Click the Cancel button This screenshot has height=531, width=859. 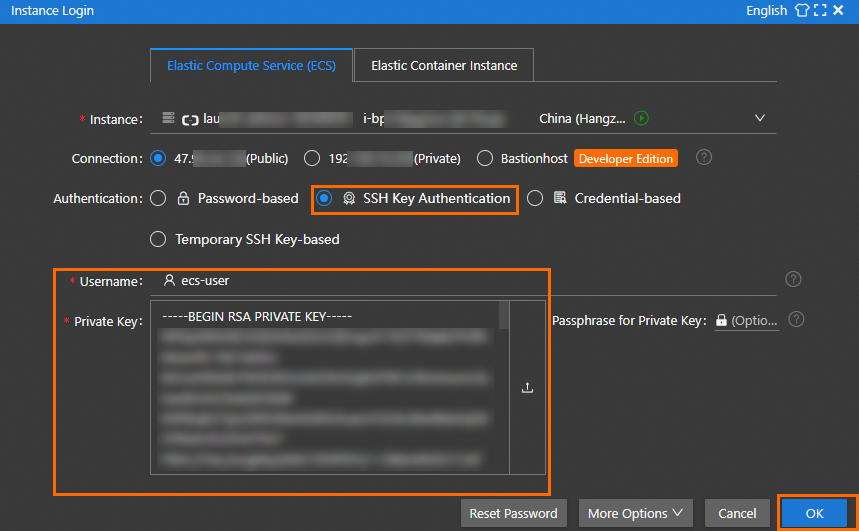[x=737, y=513]
